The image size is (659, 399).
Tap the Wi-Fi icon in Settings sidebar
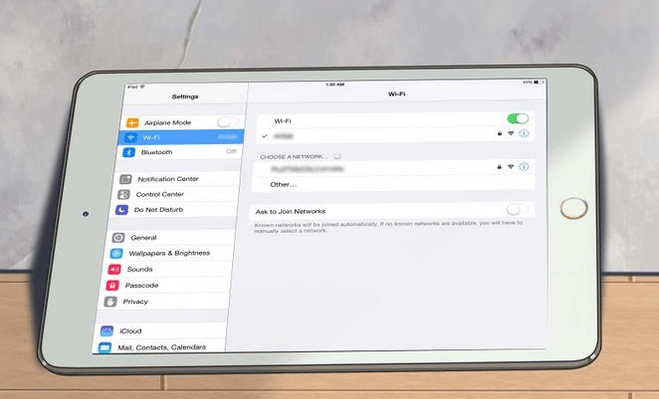click(x=131, y=137)
